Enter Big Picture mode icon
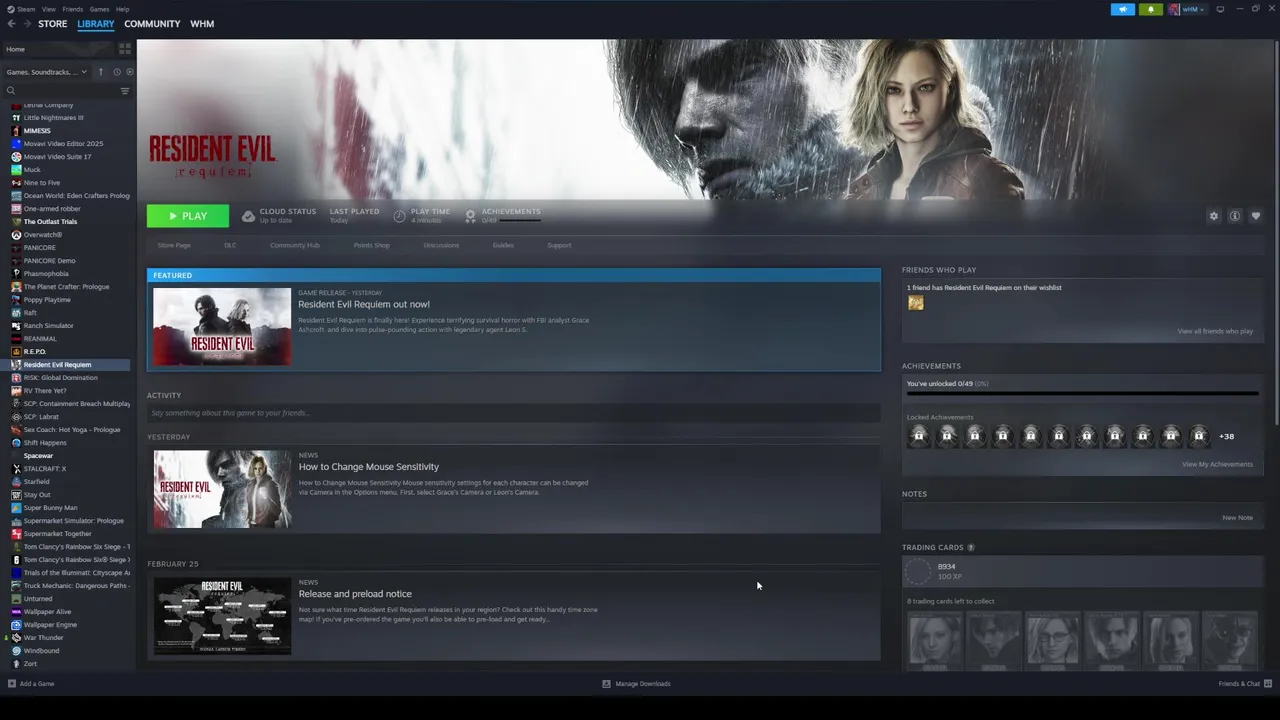Viewport: 1280px width, 720px height. coord(1220,9)
